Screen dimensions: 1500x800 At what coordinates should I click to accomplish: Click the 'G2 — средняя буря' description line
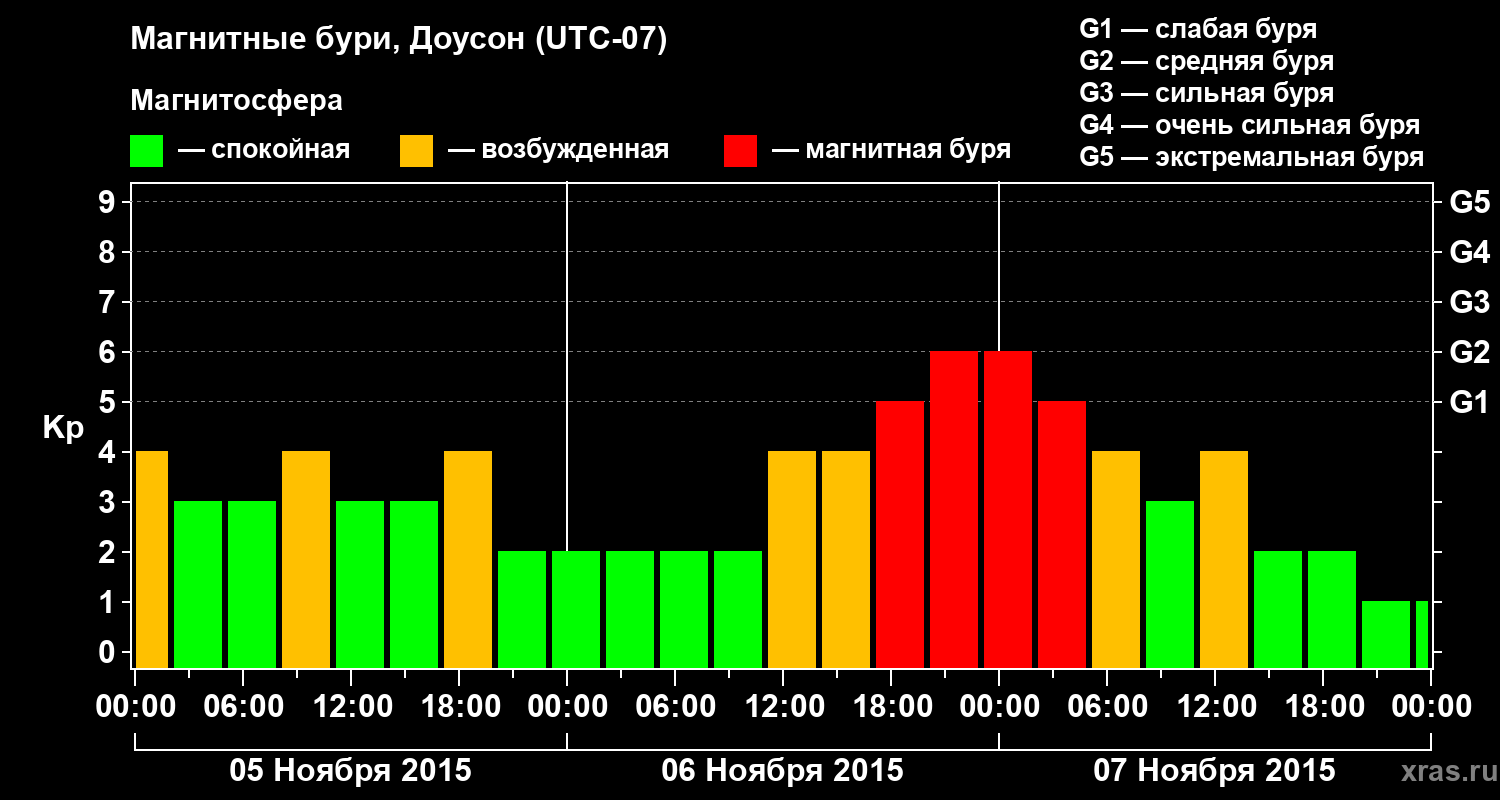[x=1206, y=61]
